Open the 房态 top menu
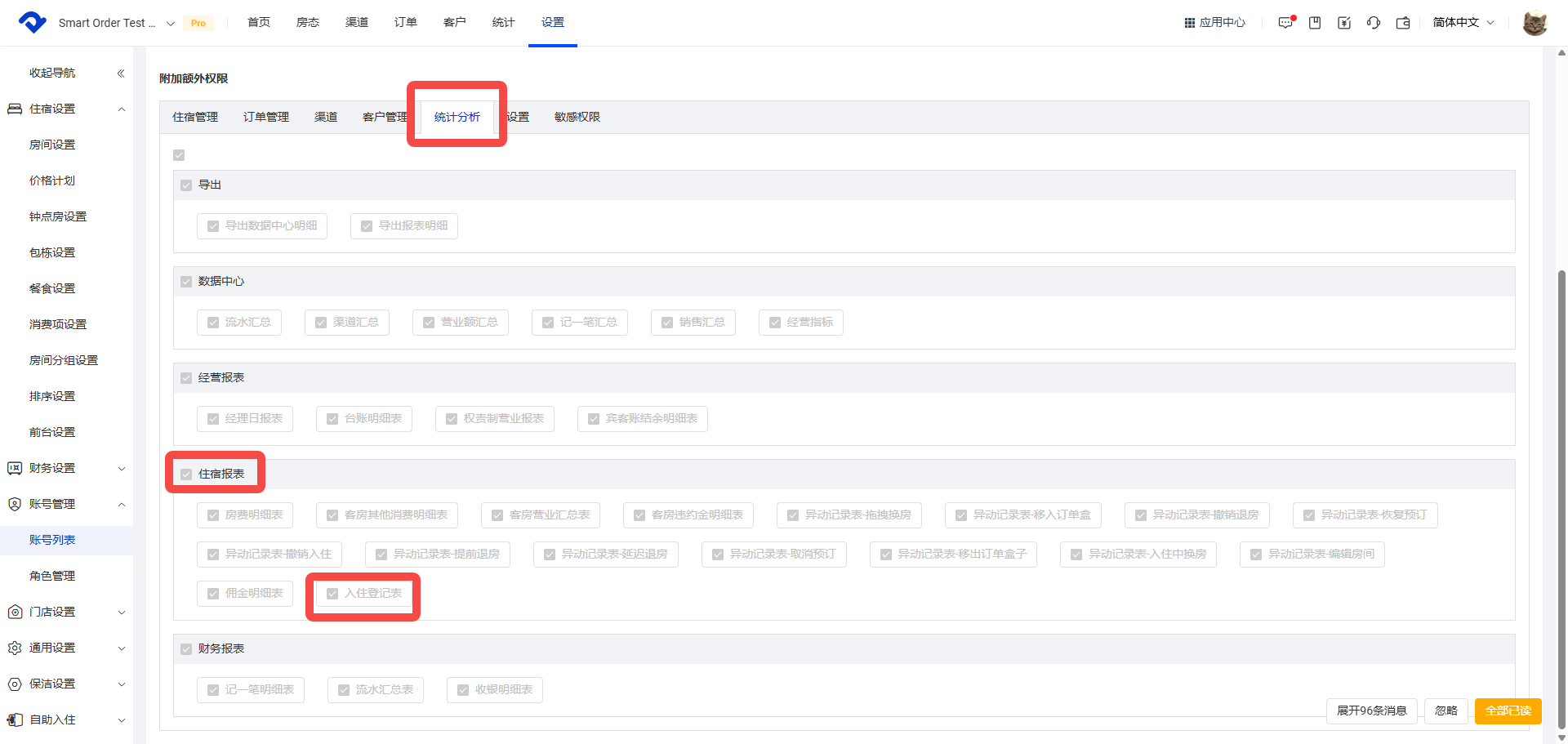Image resolution: width=1568 pixels, height=744 pixels. point(308,23)
